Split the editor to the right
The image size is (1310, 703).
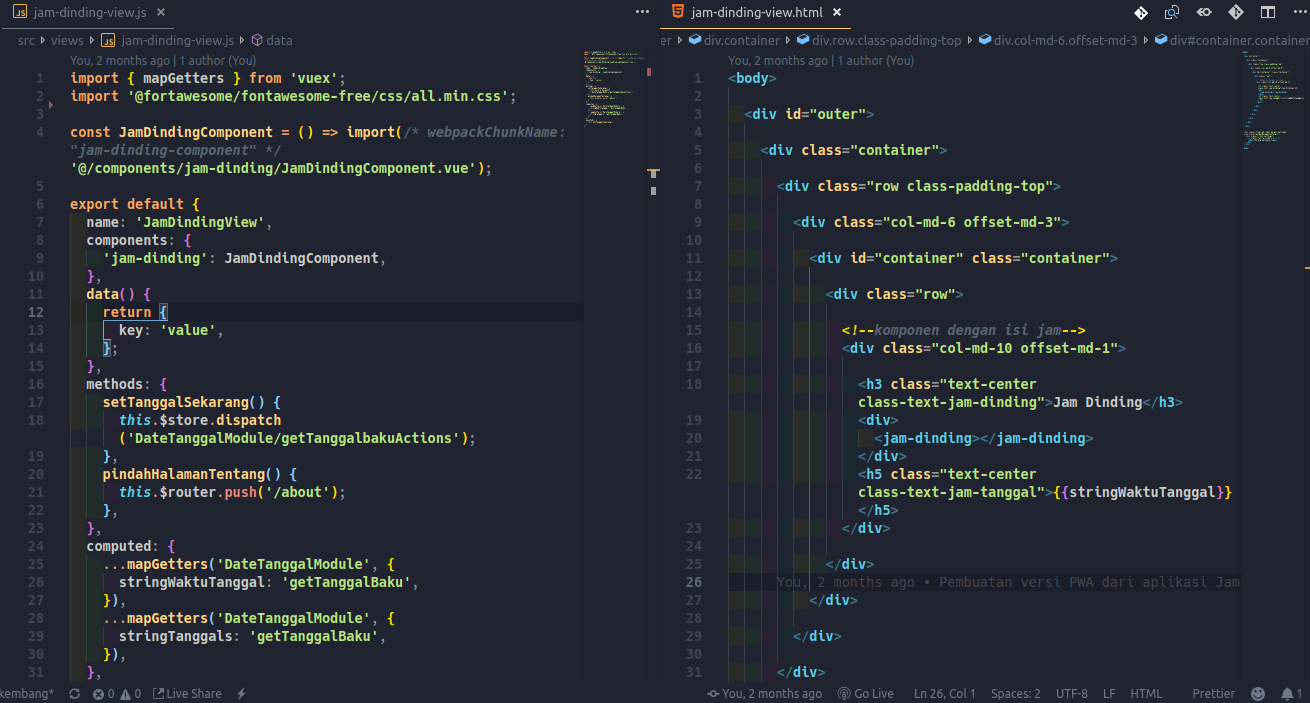[1267, 12]
